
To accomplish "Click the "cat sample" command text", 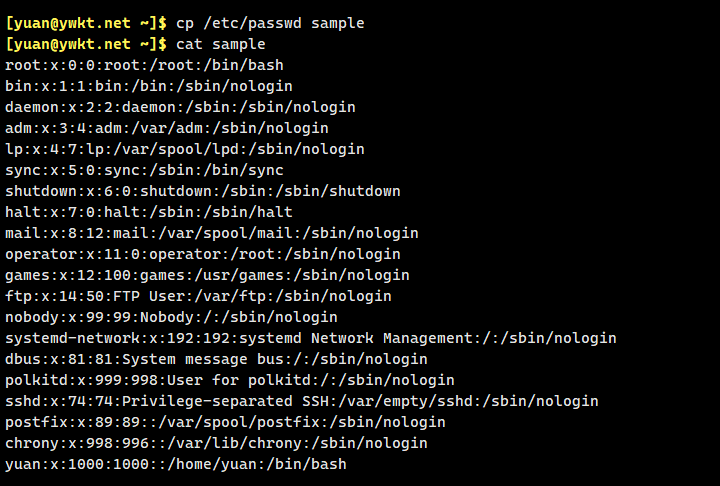I will [x=221, y=44].
